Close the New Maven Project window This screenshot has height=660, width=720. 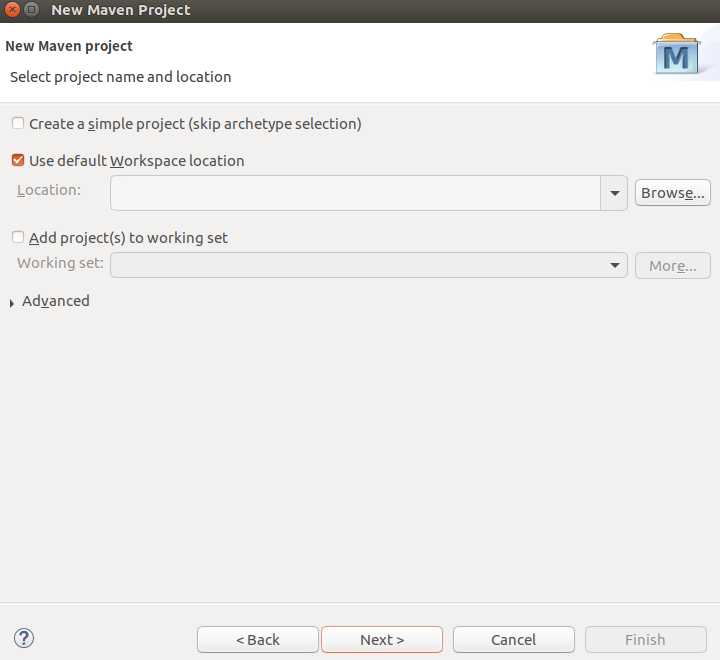11,9
